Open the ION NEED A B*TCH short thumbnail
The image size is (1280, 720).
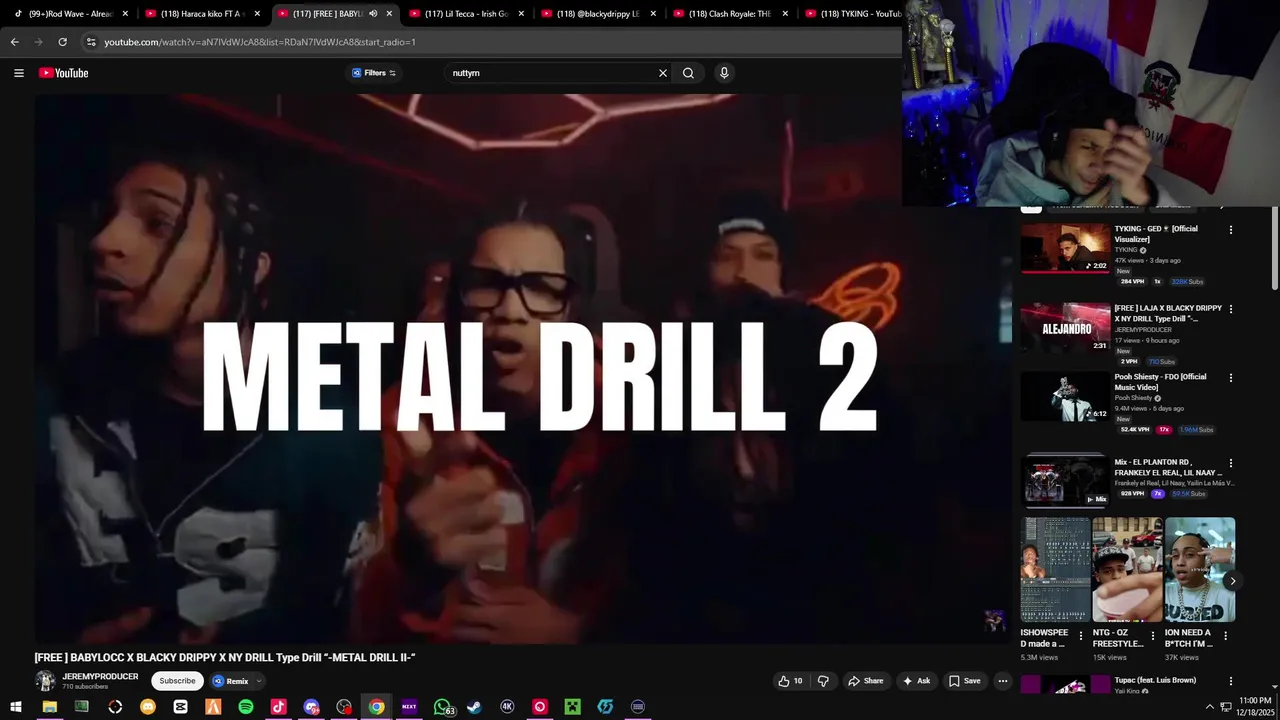coord(1200,570)
